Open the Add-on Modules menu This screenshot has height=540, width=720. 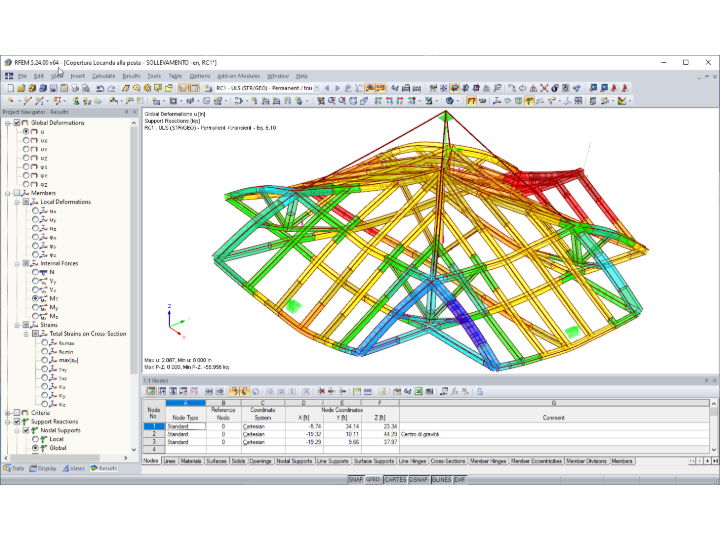pos(238,76)
